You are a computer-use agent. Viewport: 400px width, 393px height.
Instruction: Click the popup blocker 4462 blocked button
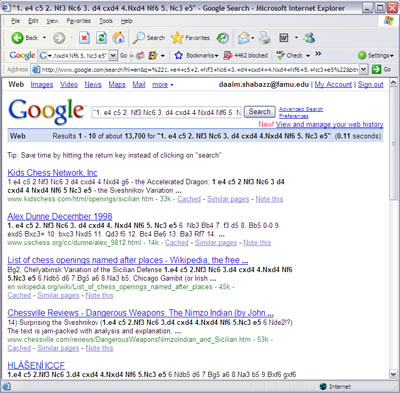[x=246, y=55]
